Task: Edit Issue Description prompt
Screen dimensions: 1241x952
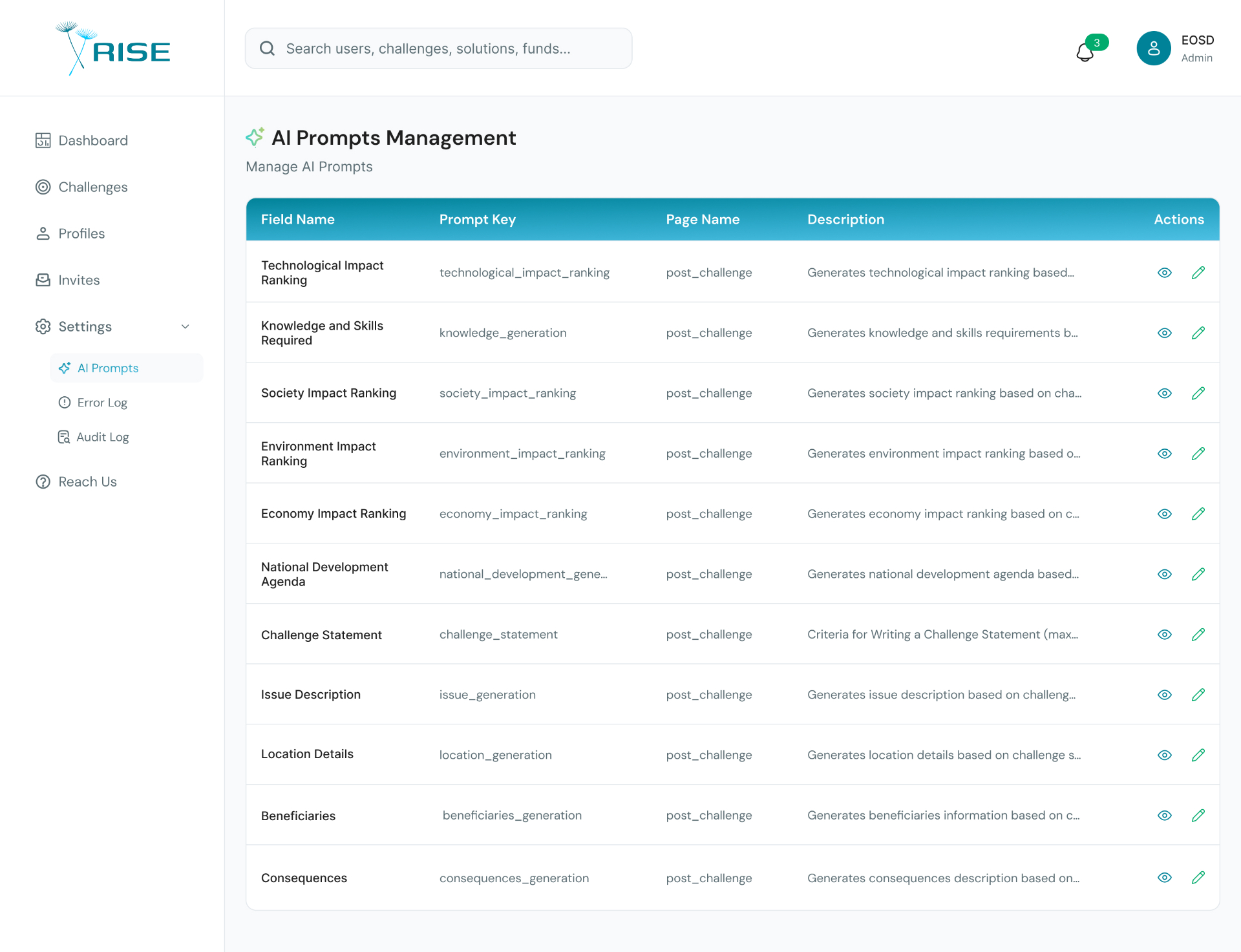Action: coord(1198,695)
